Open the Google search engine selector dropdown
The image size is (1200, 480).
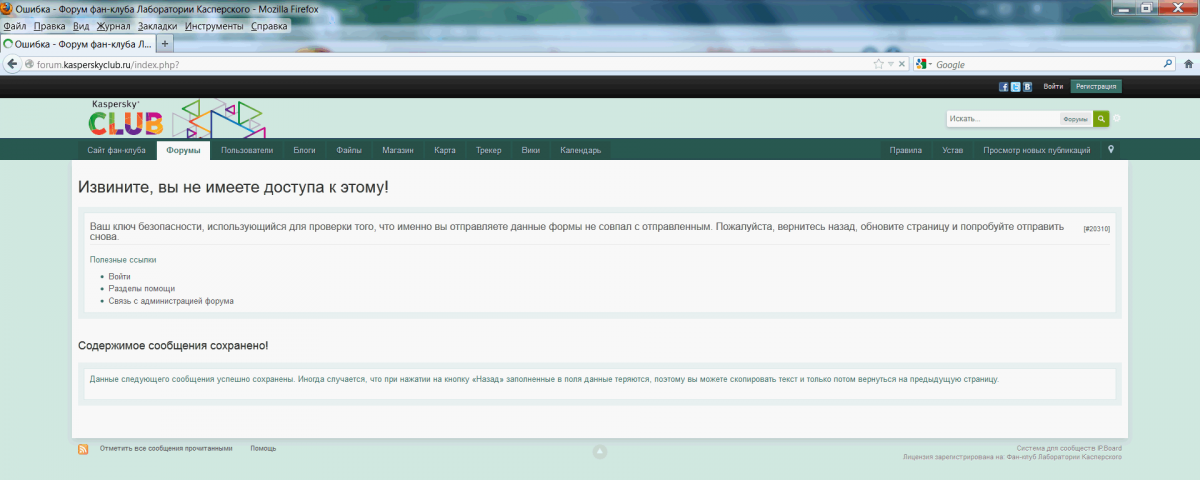tap(923, 64)
